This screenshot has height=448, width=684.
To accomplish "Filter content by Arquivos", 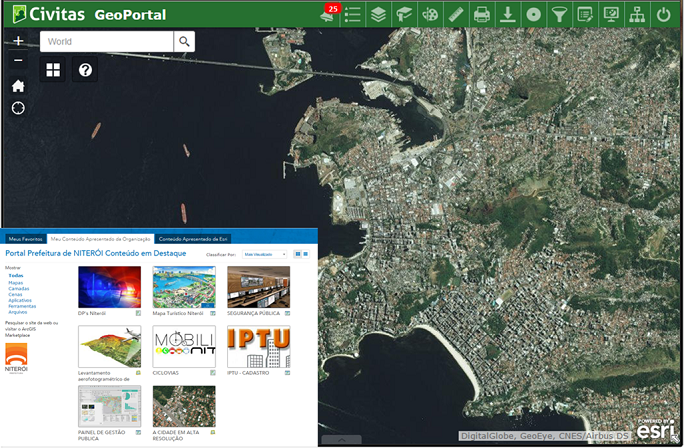I will point(17,312).
